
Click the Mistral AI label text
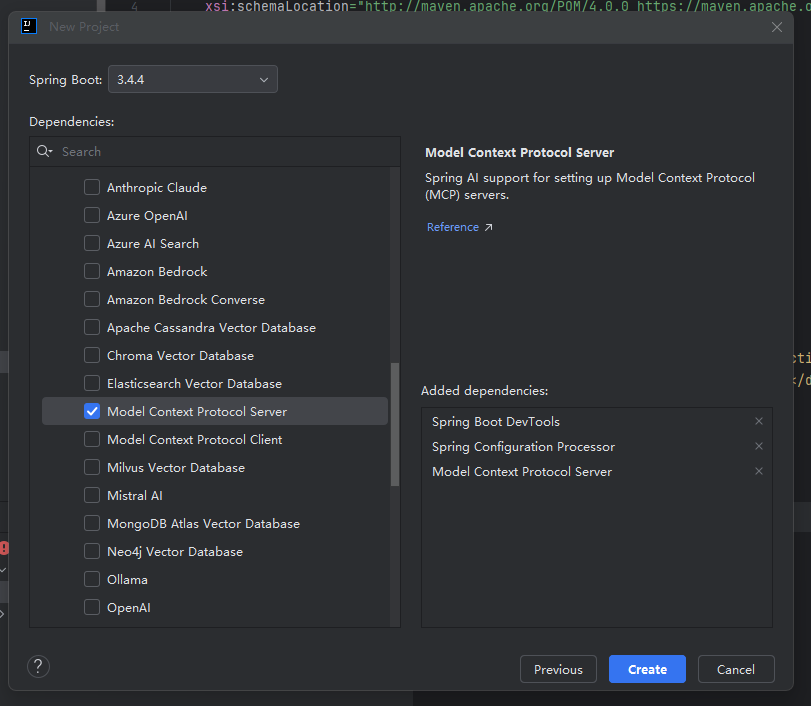pyautogui.click(x=134, y=495)
